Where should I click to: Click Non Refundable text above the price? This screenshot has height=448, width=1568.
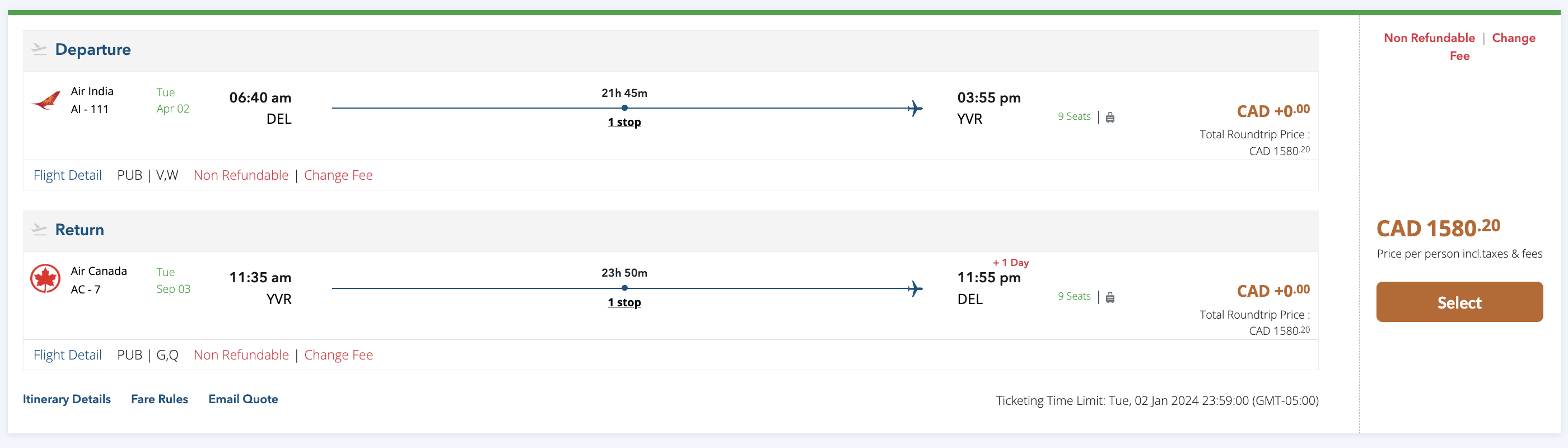coord(1429,38)
